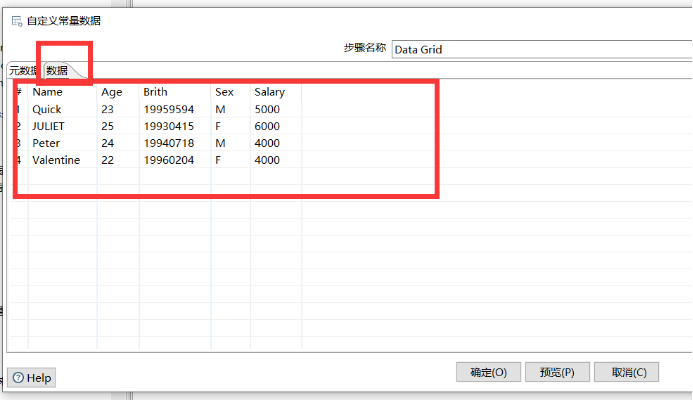
Task: Select the Peter name cell
Action: coord(62,143)
